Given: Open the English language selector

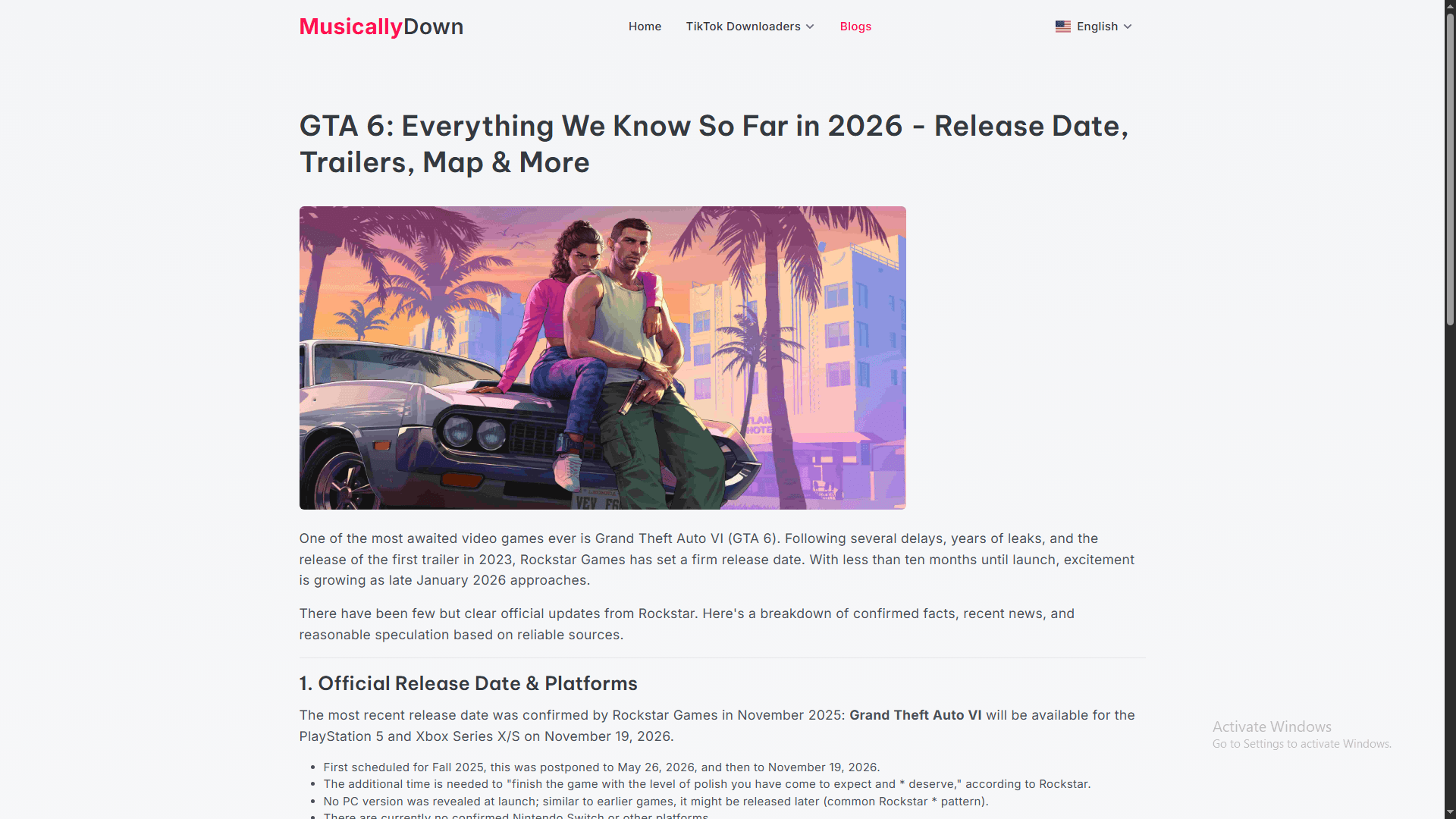Looking at the screenshot, I should [x=1094, y=27].
